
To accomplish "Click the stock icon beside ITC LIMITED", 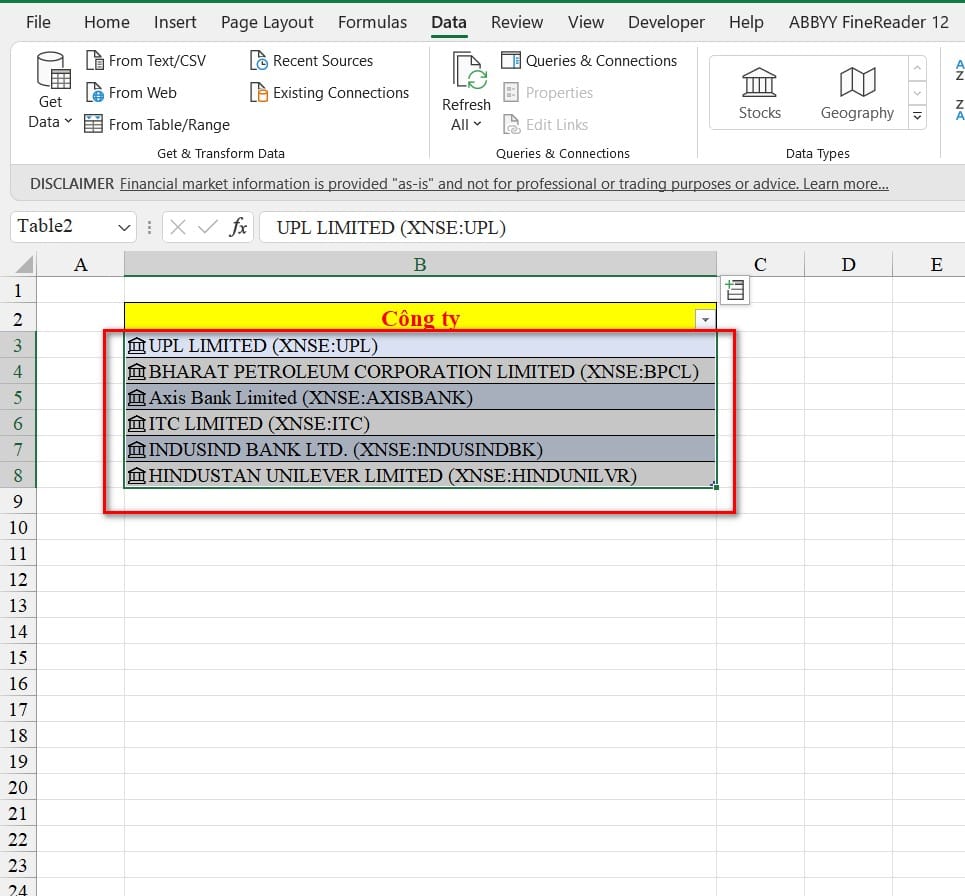I will point(136,423).
